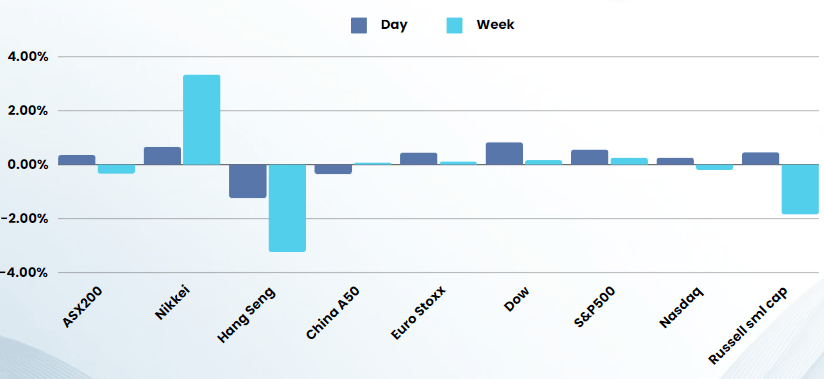Click the 4.00% y-axis value
The image size is (824, 379).
click(x=28, y=56)
